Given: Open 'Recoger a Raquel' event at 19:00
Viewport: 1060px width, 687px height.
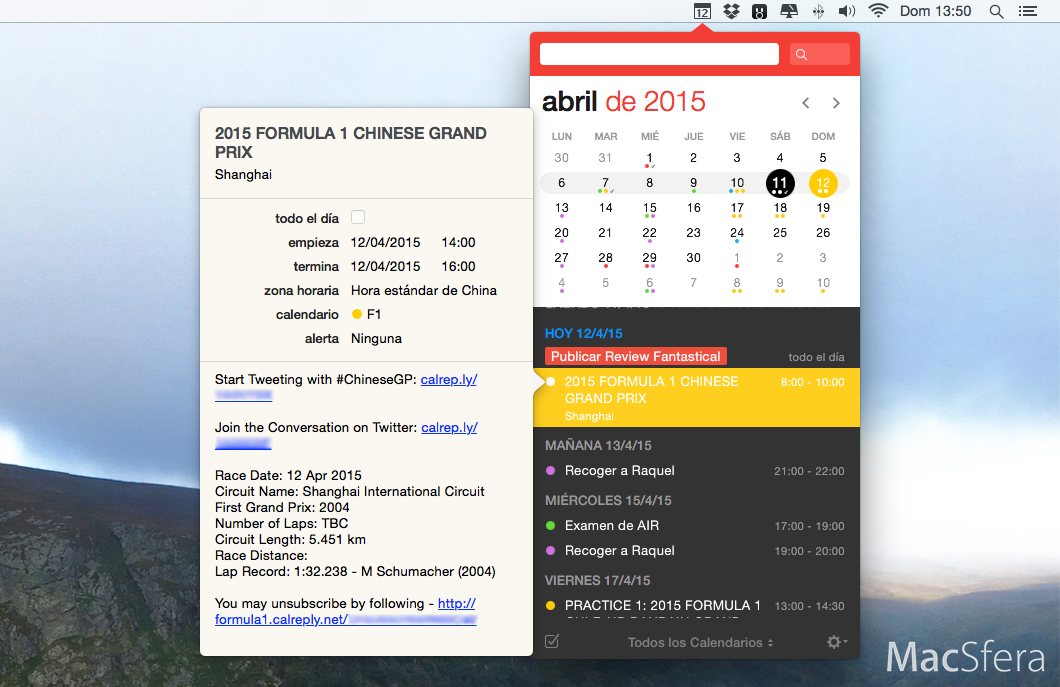Looking at the screenshot, I should pyautogui.click(x=696, y=550).
